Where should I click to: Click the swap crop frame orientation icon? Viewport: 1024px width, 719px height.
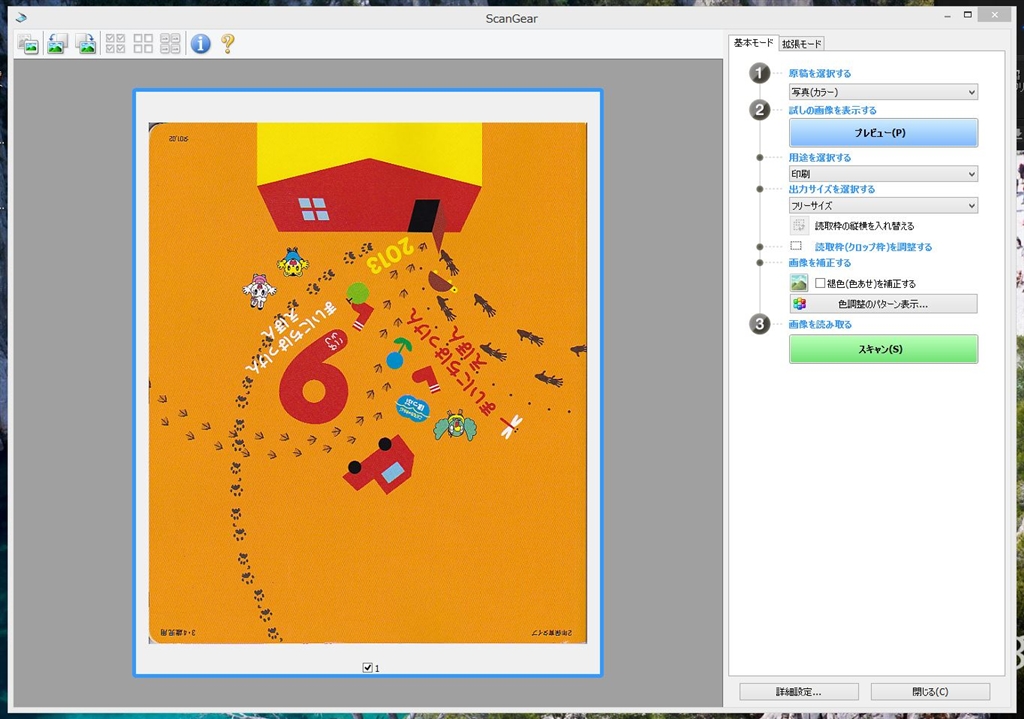point(799,226)
